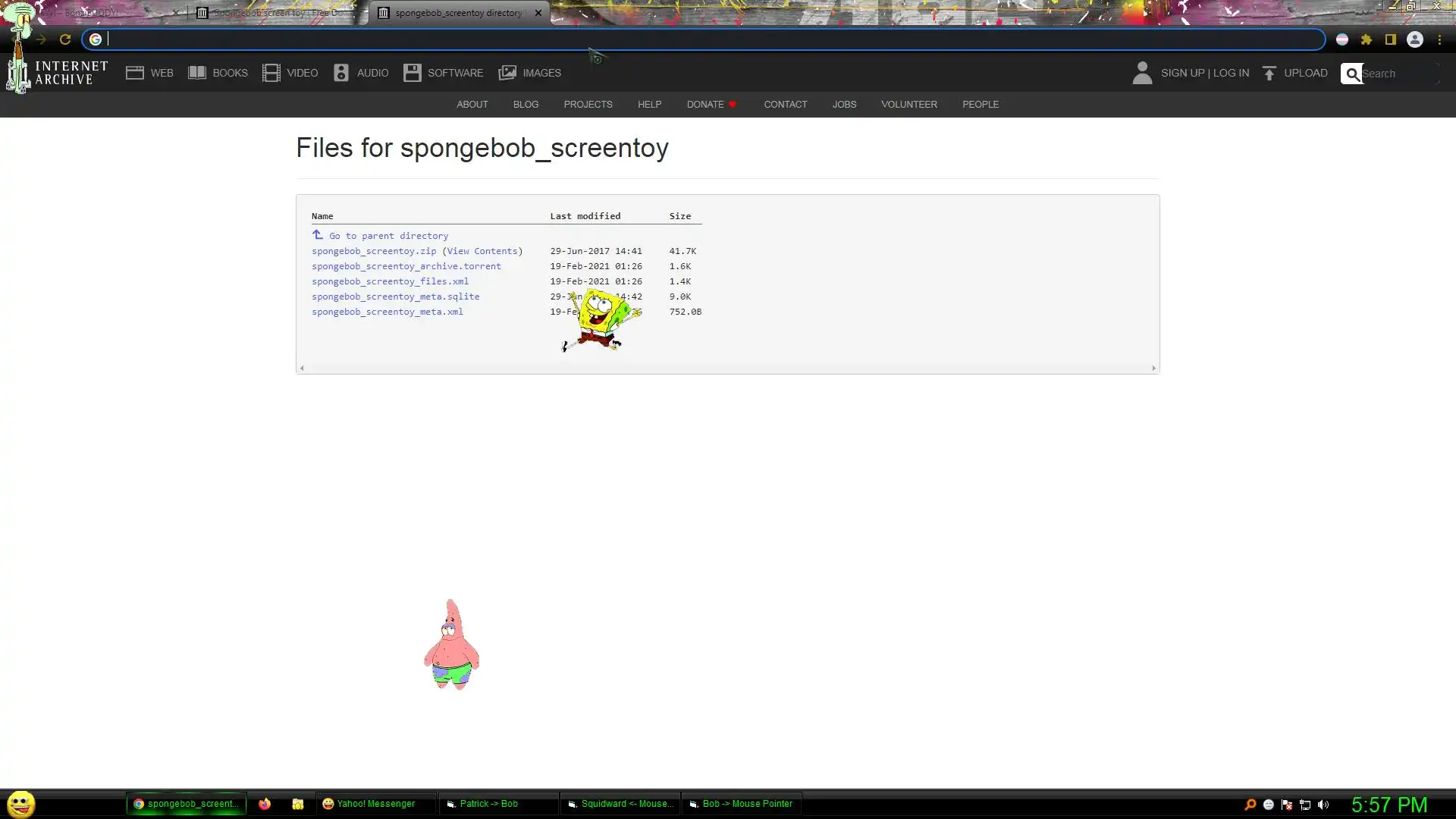Click the volume speaker tray icon

pyautogui.click(x=1323, y=805)
